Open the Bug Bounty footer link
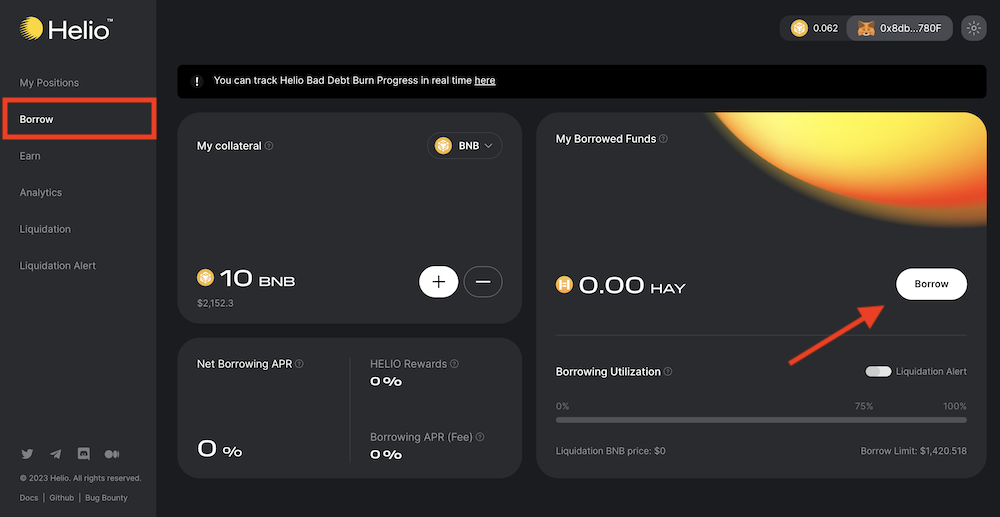This screenshot has width=1000, height=517. click(x=106, y=497)
